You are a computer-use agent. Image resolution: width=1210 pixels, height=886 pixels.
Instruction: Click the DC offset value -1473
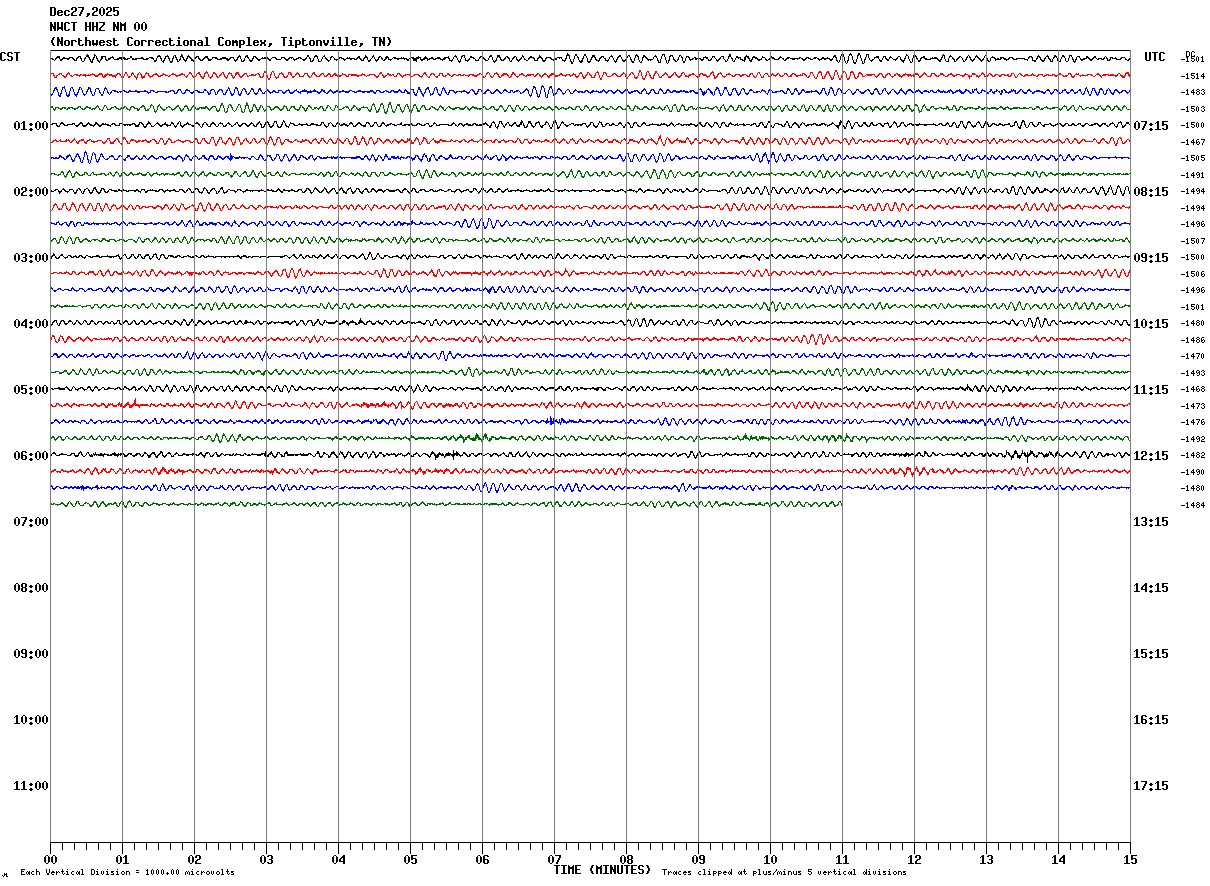click(1193, 406)
